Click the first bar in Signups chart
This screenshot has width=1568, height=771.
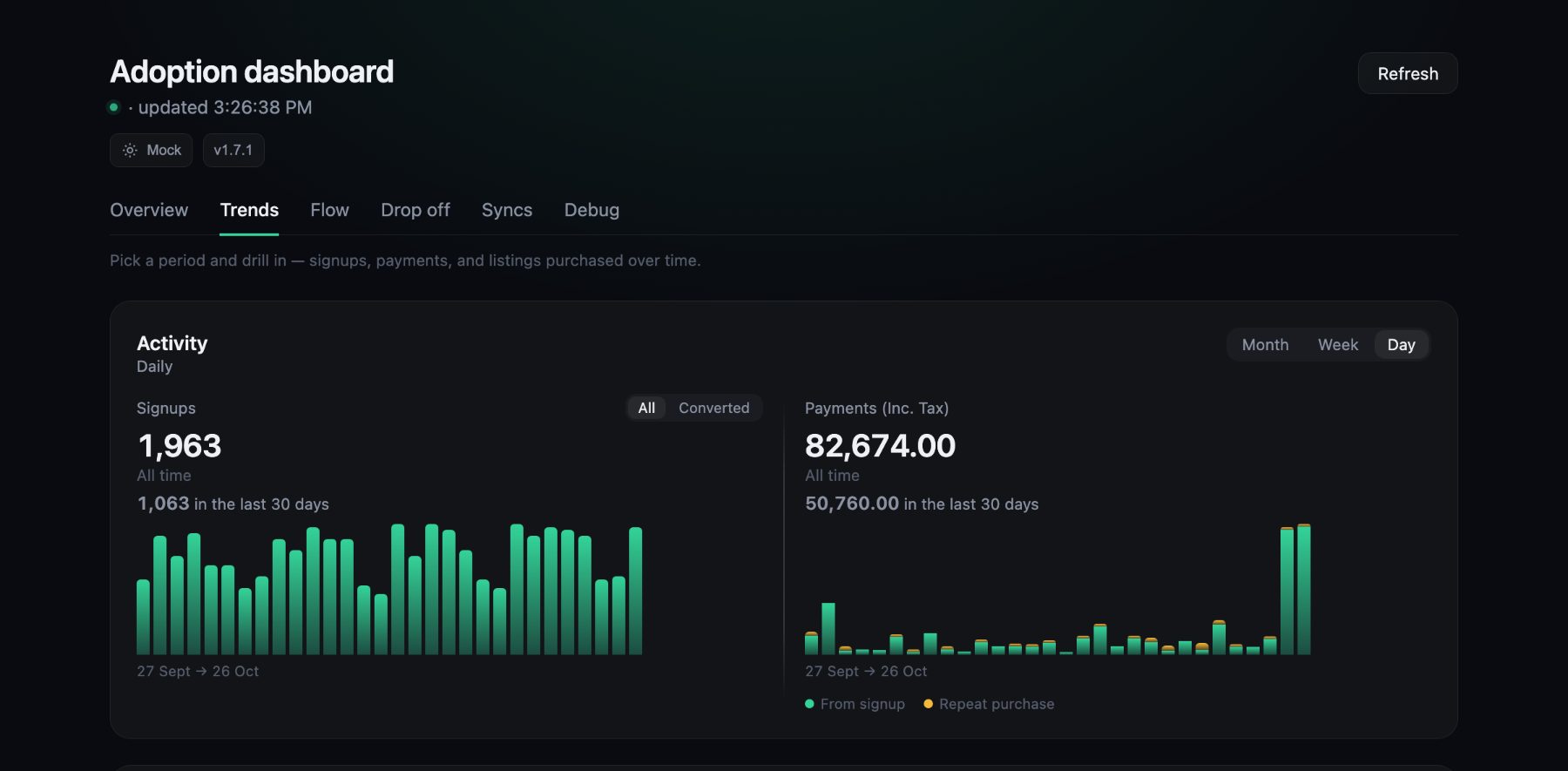(143, 617)
